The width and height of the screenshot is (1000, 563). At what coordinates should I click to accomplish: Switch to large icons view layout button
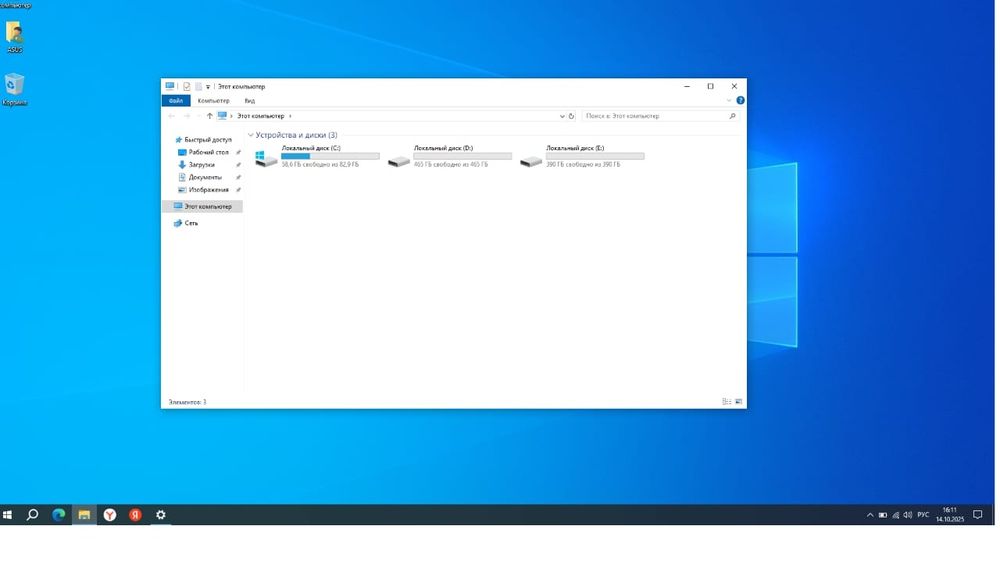coord(739,402)
